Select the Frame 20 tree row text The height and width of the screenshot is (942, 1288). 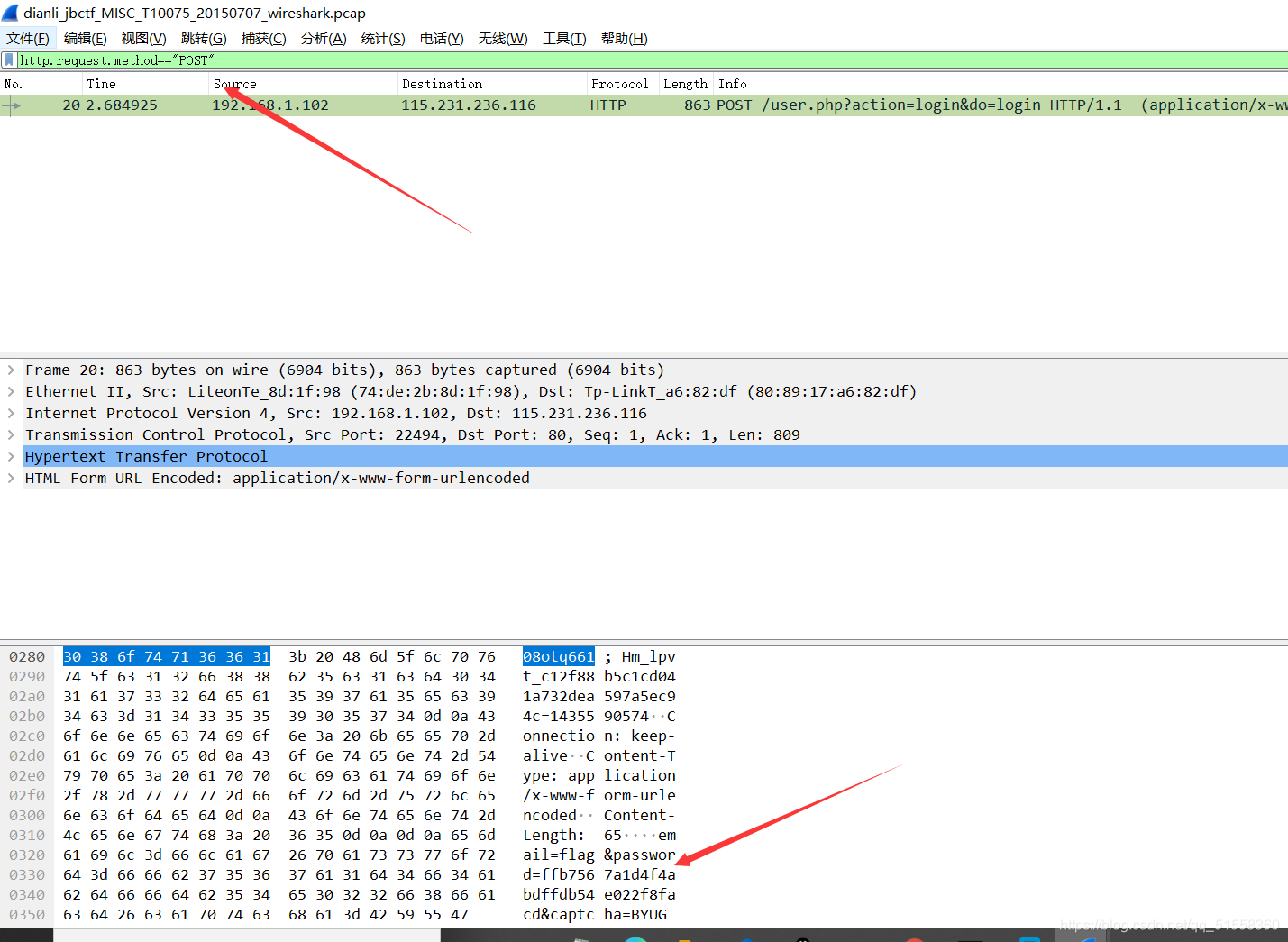pyautogui.click(x=344, y=370)
